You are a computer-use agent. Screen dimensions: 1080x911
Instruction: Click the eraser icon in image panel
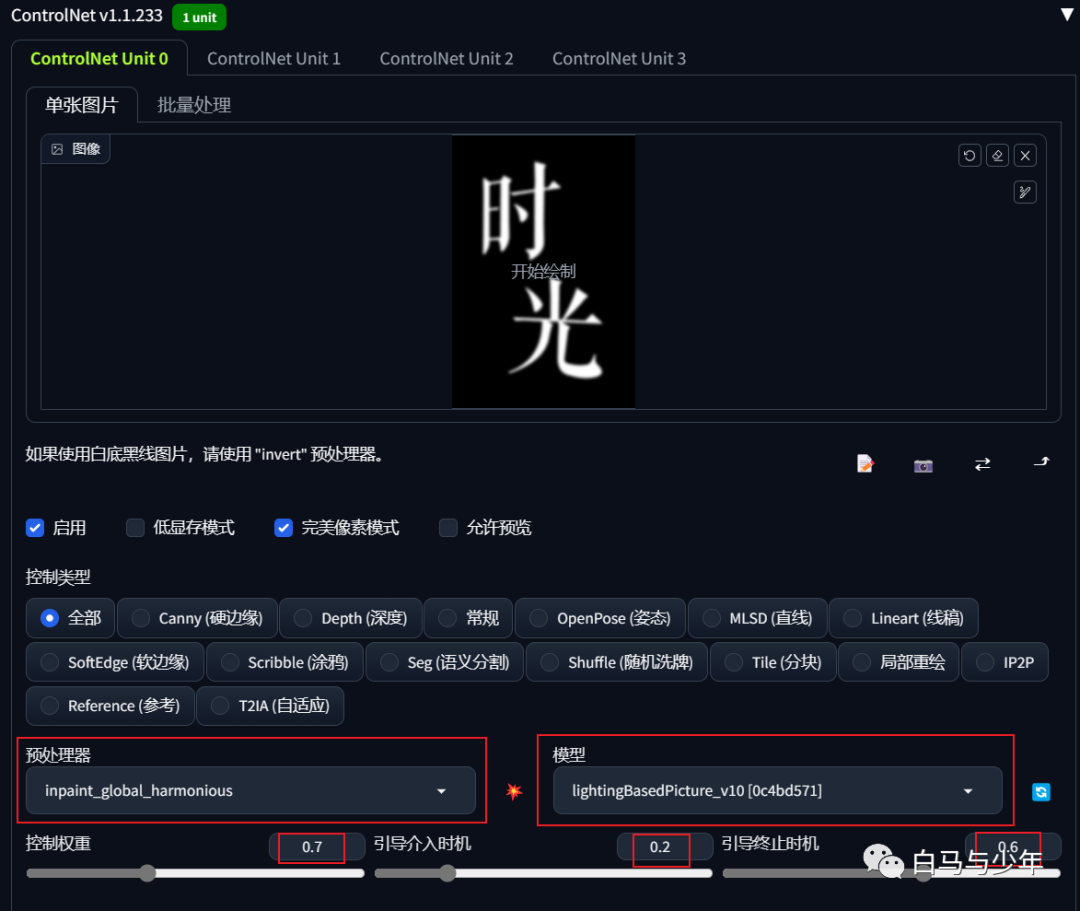(x=997, y=156)
